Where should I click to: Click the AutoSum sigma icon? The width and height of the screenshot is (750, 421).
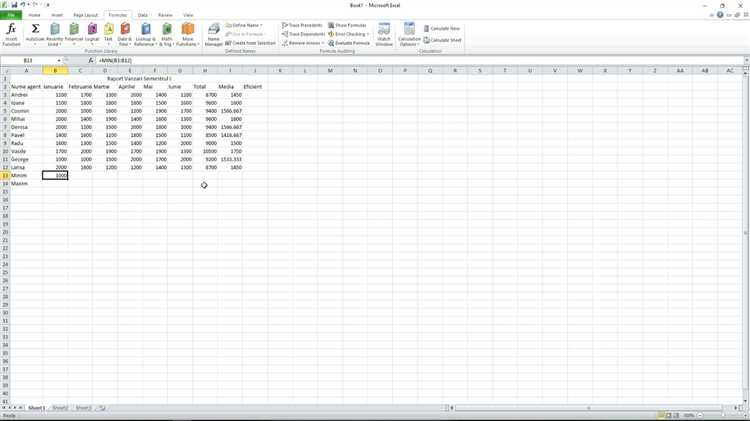click(x=35, y=29)
